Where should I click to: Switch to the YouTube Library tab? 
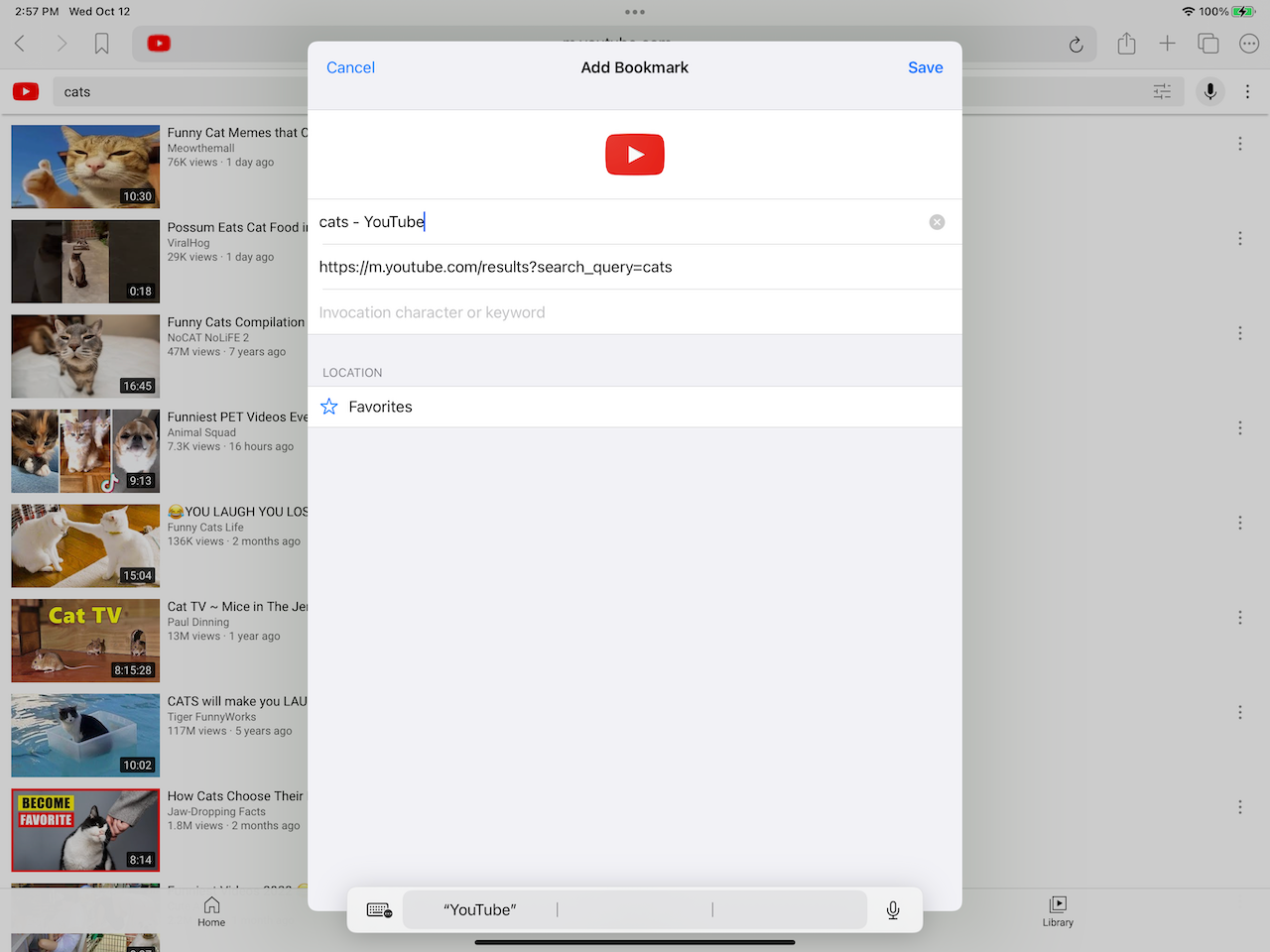tap(1058, 911)
